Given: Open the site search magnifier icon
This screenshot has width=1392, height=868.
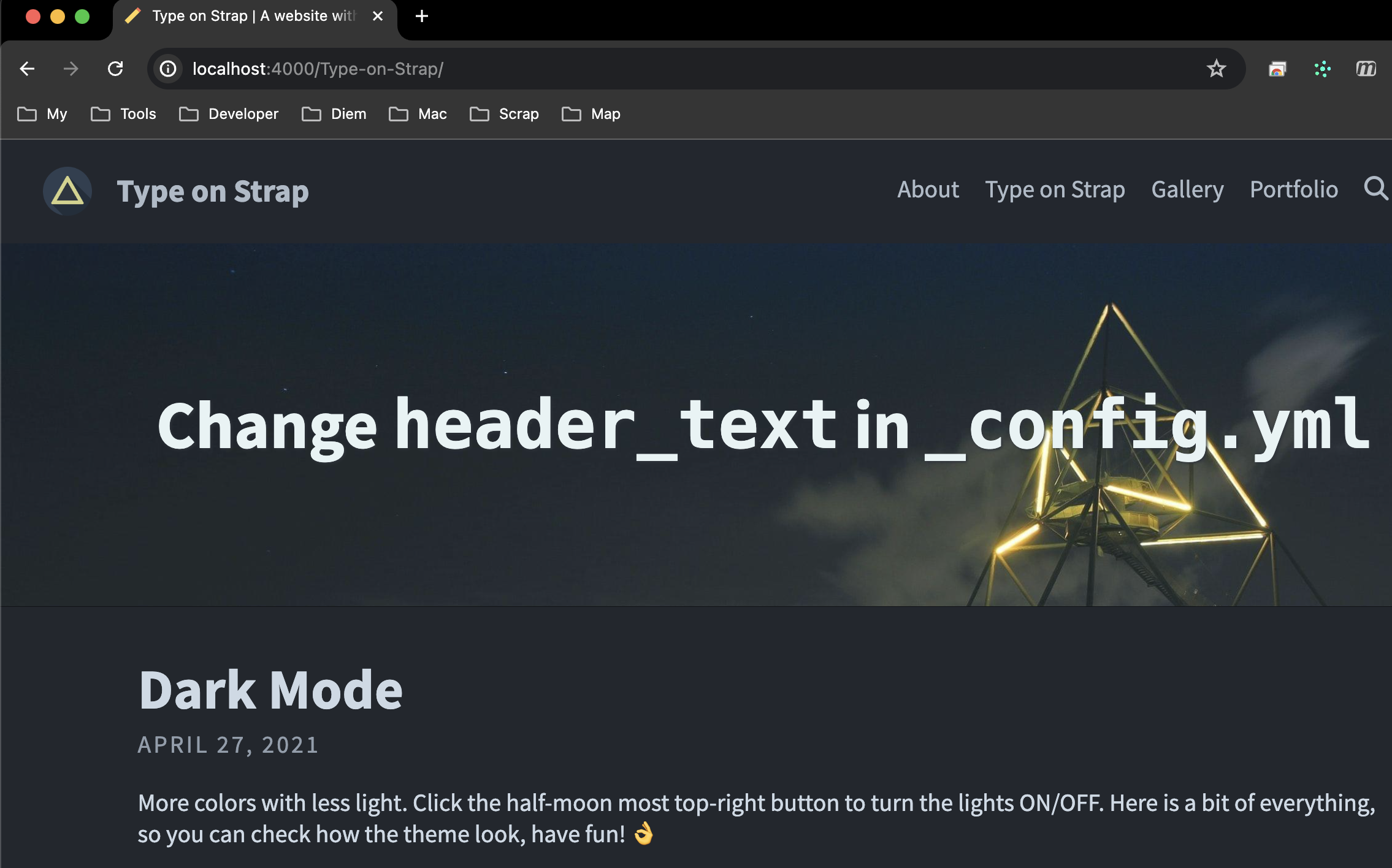Looking at the screenshot, I should click(1376, 190).
